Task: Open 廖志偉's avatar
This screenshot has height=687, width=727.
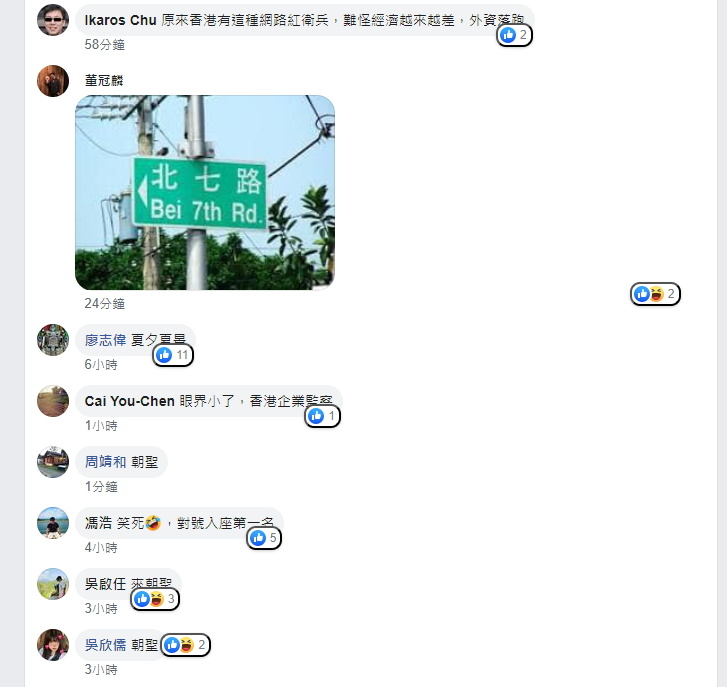Action: pos(53,340)
